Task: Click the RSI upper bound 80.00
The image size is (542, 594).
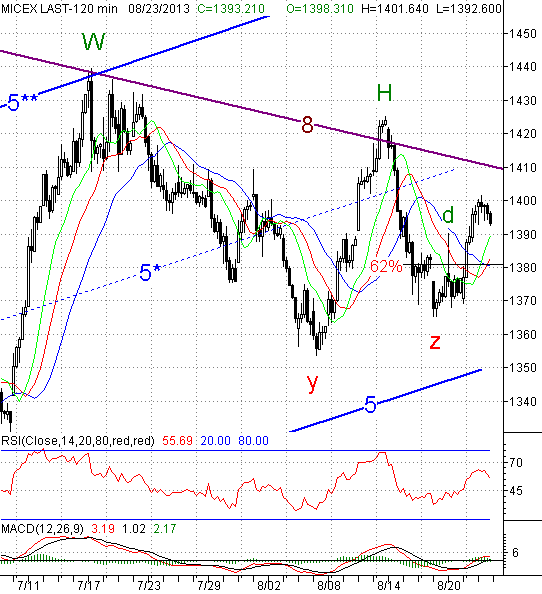Action: pos(253,441)
